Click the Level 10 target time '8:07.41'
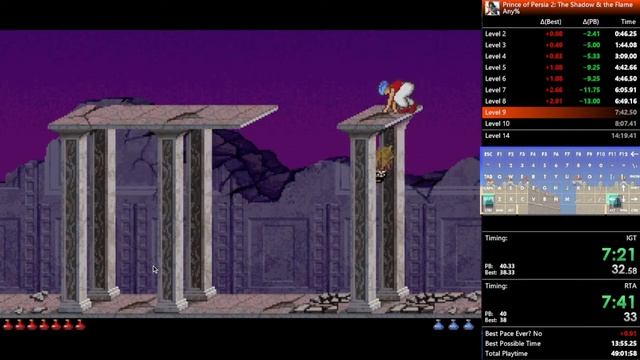Viewport: 640px width, 360px height. pyautogui.click(x=625, y=124)
